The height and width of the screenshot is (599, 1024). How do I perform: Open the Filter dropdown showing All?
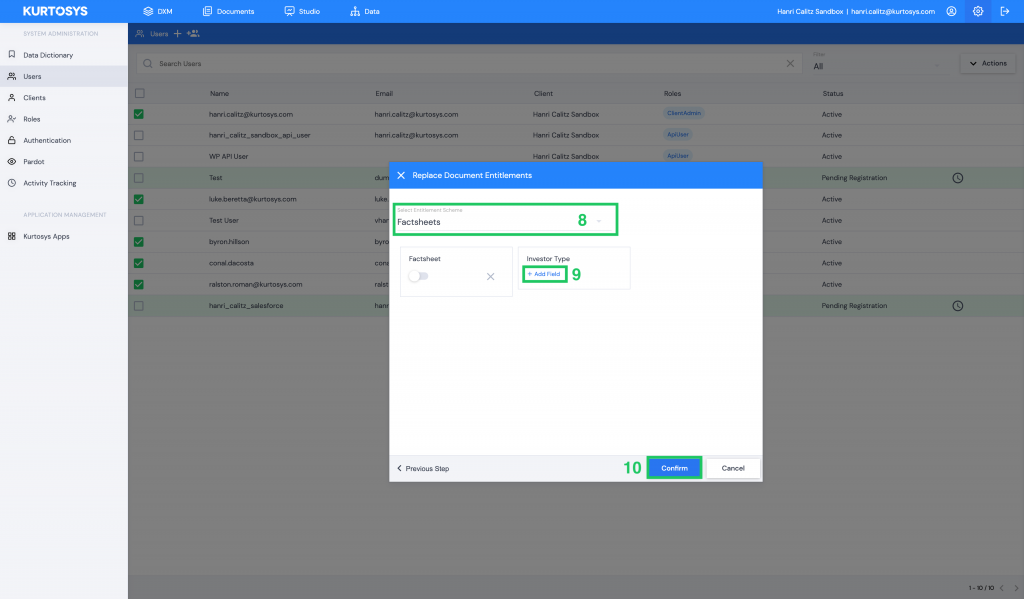click(x=878, y=64)
